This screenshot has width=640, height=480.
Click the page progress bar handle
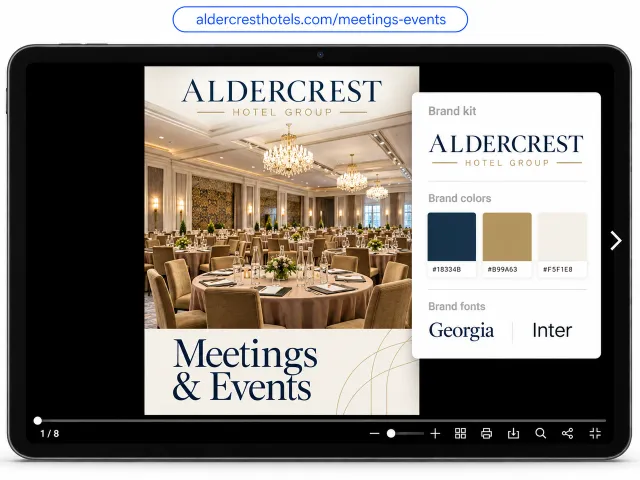click(x=38, y=420)
